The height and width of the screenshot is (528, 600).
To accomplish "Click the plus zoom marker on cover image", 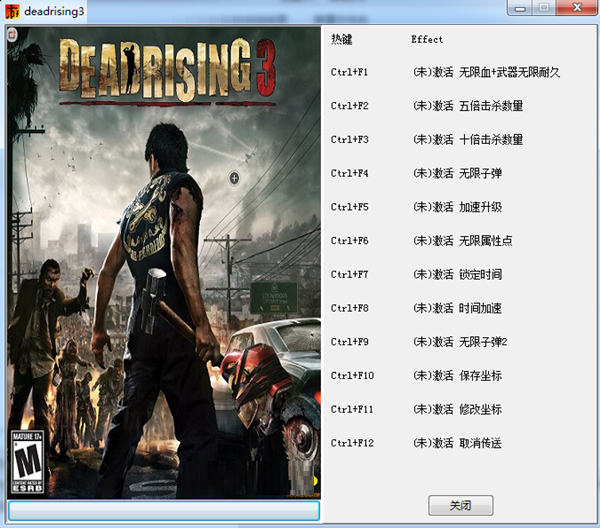I will tap(234, 178).
